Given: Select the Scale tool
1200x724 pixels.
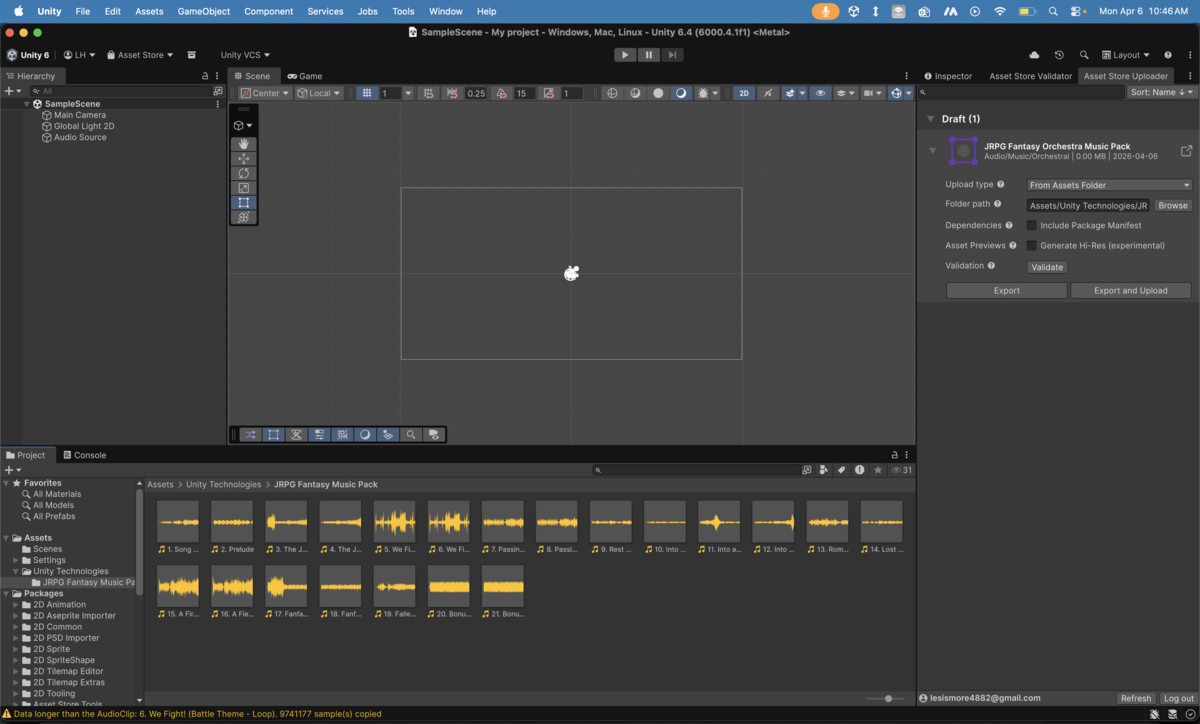Looking at the screenshot, I should [x=244, y=188].
